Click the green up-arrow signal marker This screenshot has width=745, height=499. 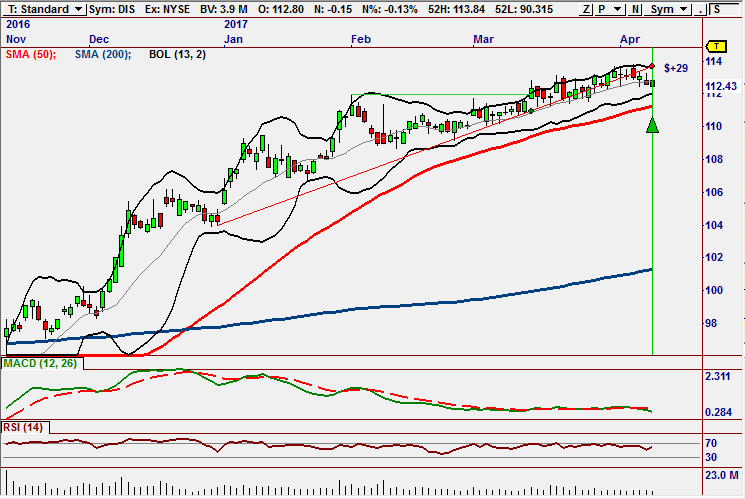click(x=652, y=125)
